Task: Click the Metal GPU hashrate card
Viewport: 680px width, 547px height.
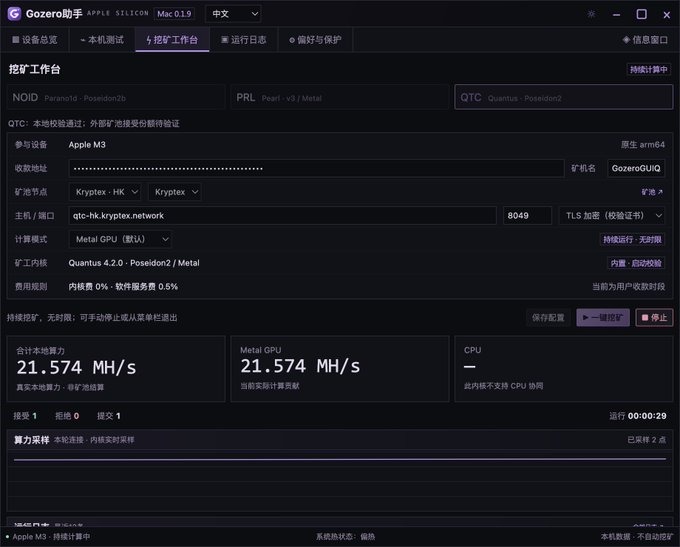Action: tap(340, 368)
